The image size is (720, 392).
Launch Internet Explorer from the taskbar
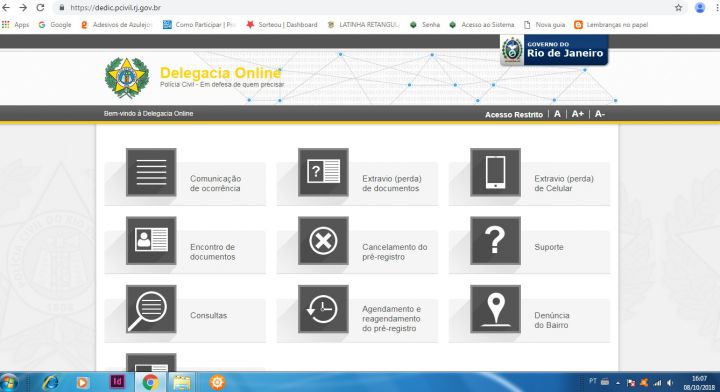tap(50, 382)
